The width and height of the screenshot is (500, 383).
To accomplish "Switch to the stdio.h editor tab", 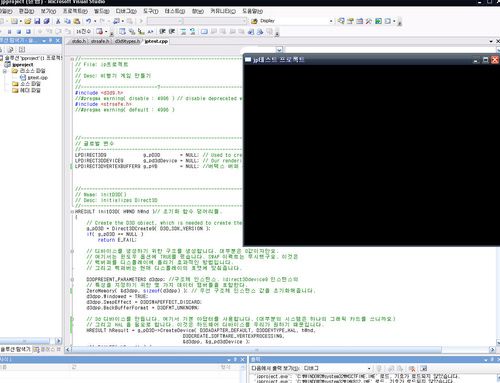I will click(79, 41).
